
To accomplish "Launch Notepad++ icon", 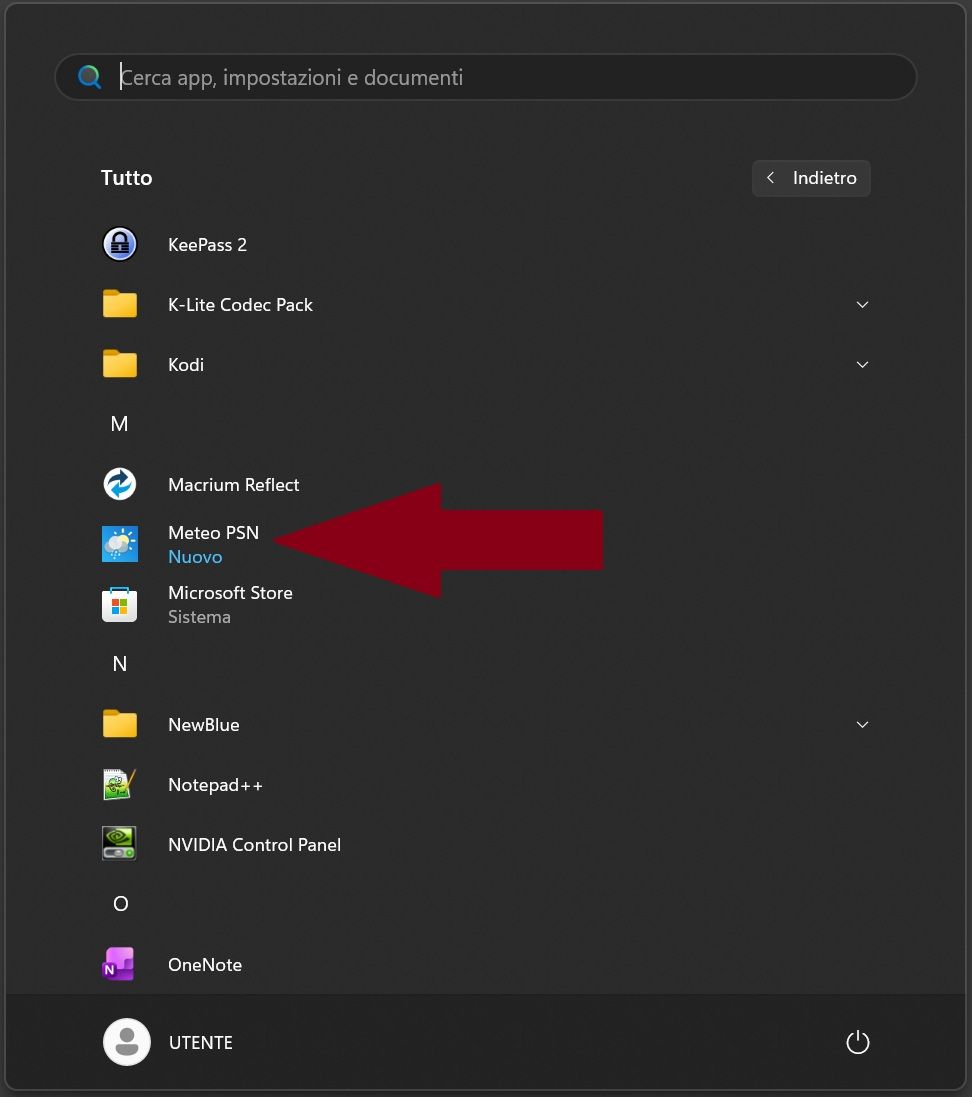I will coord(120,784).
